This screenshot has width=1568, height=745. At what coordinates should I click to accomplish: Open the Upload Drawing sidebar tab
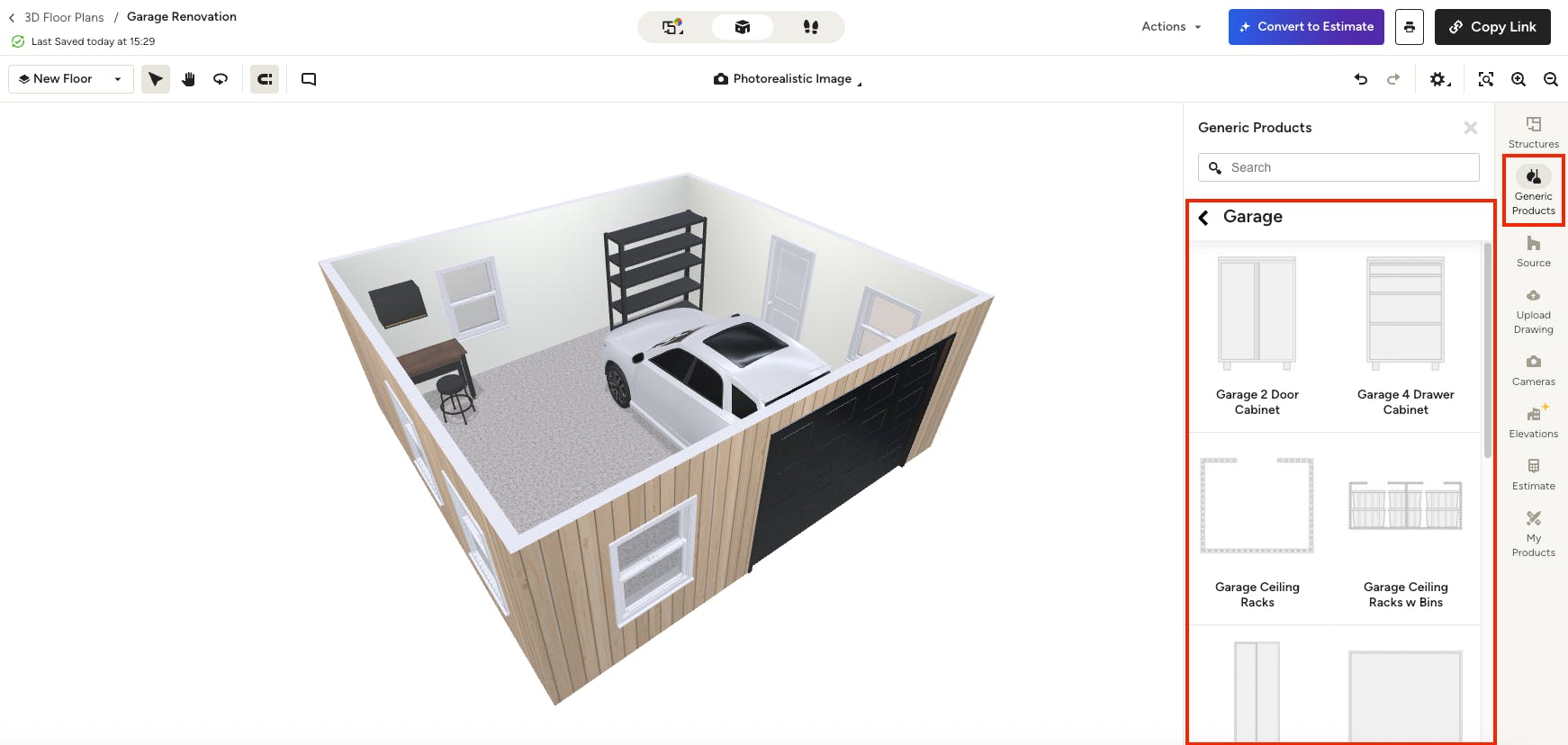tap(1534, 311)
